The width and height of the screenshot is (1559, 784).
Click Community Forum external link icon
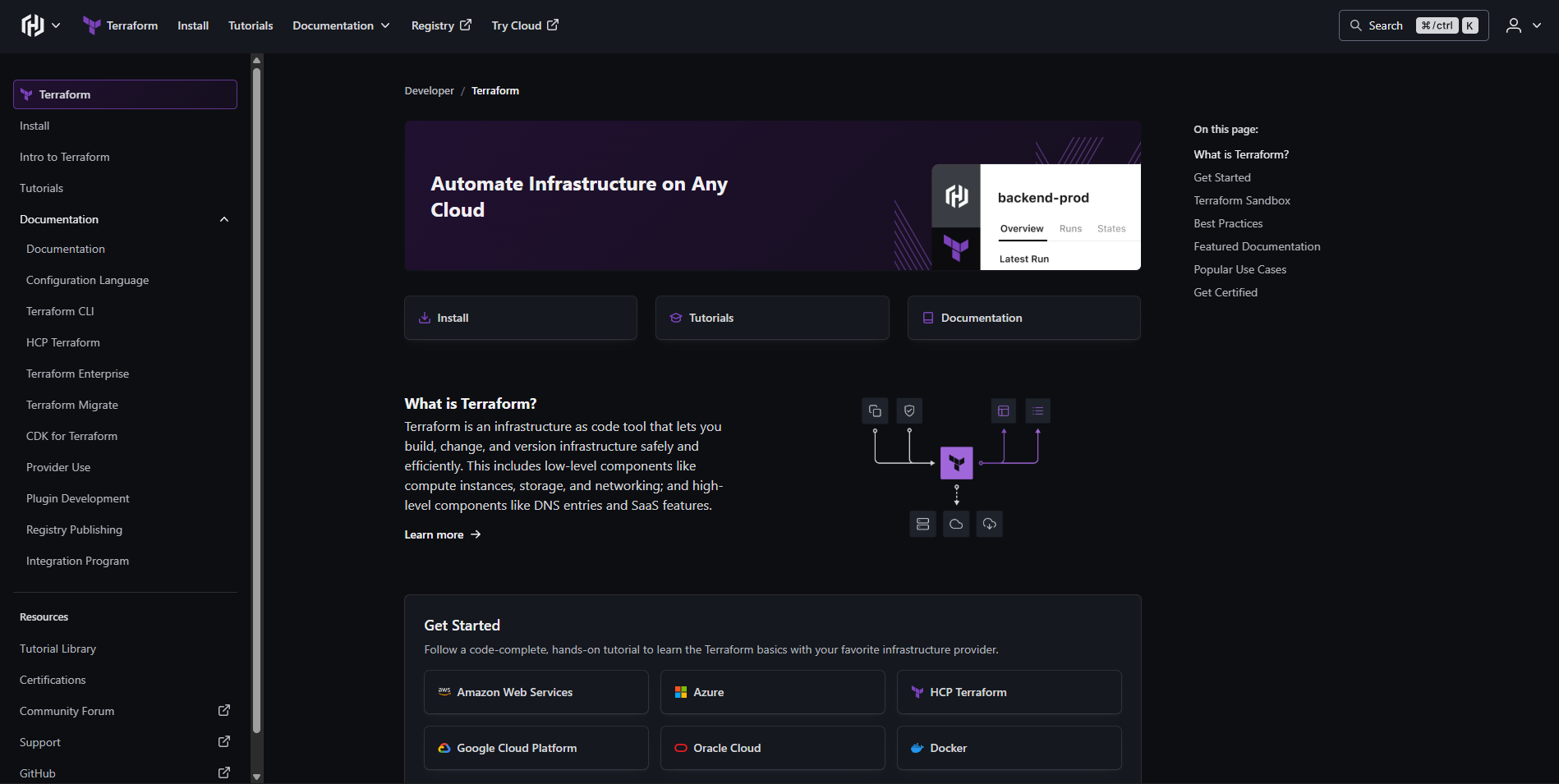[223, 711]
